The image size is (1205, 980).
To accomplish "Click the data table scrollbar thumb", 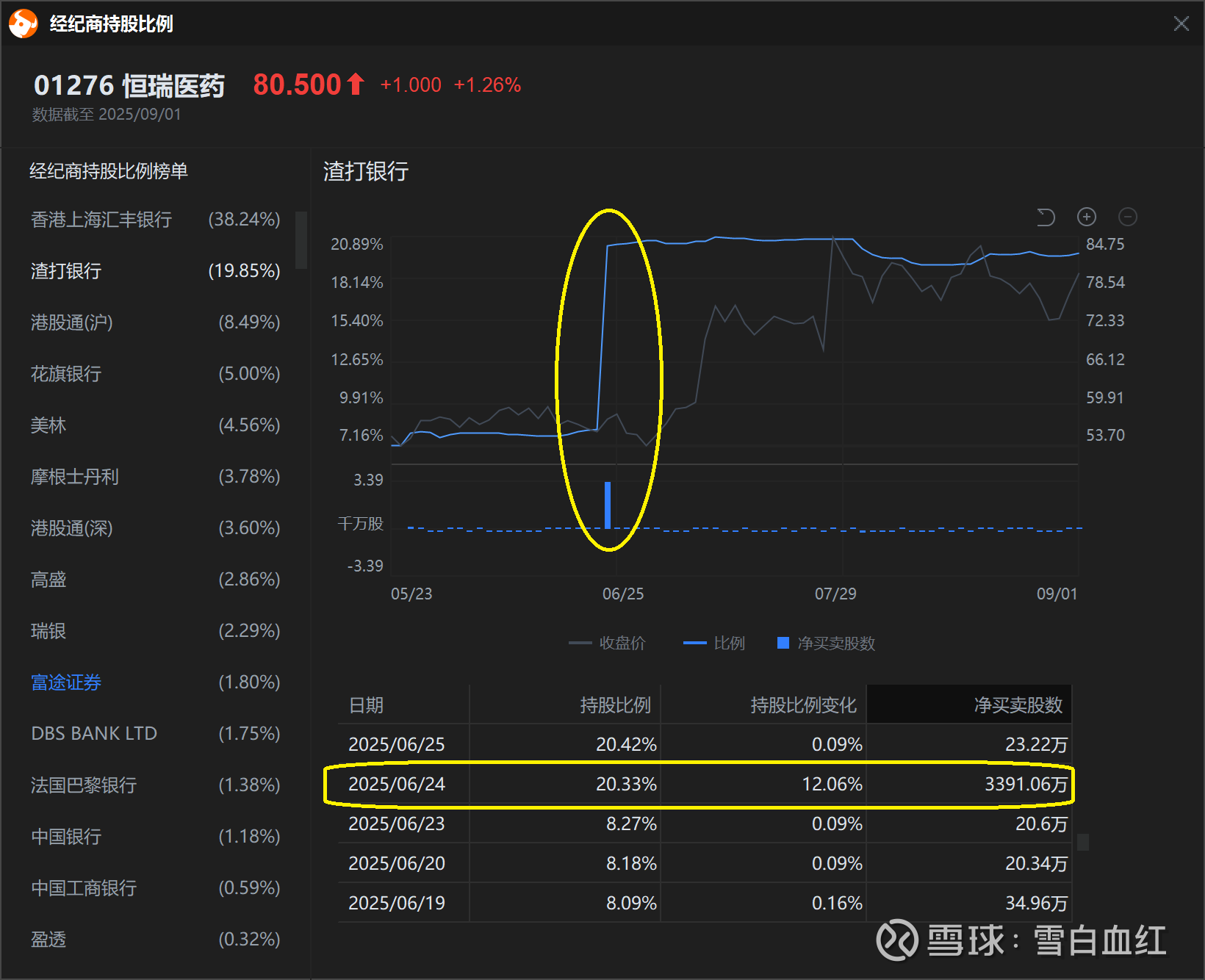I will (x=1083, y=842).
